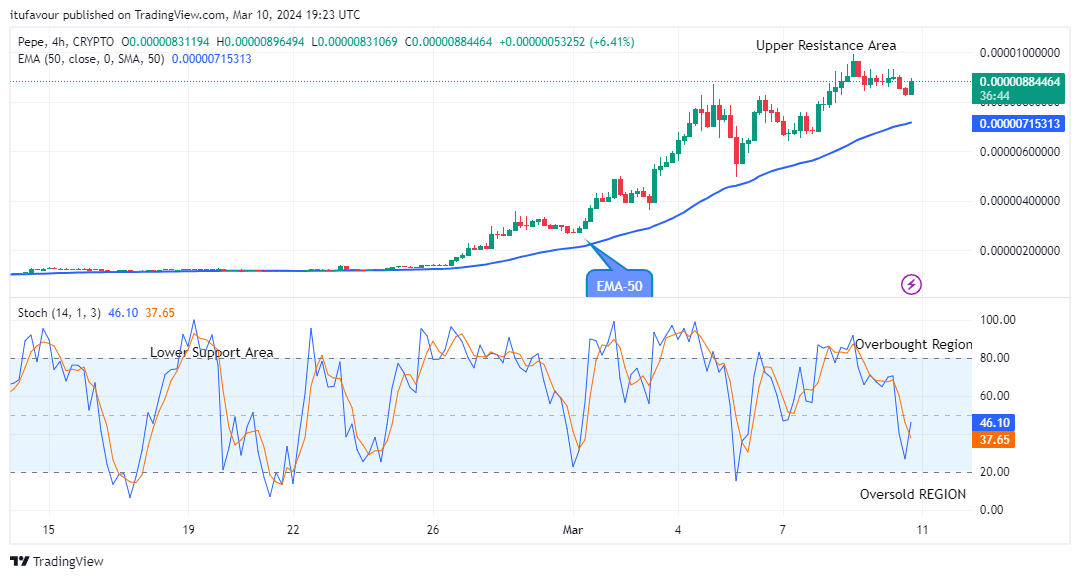Click the 0.00000600000 price axis label
The image size is (1080, 579).
tap(1019, 151)
